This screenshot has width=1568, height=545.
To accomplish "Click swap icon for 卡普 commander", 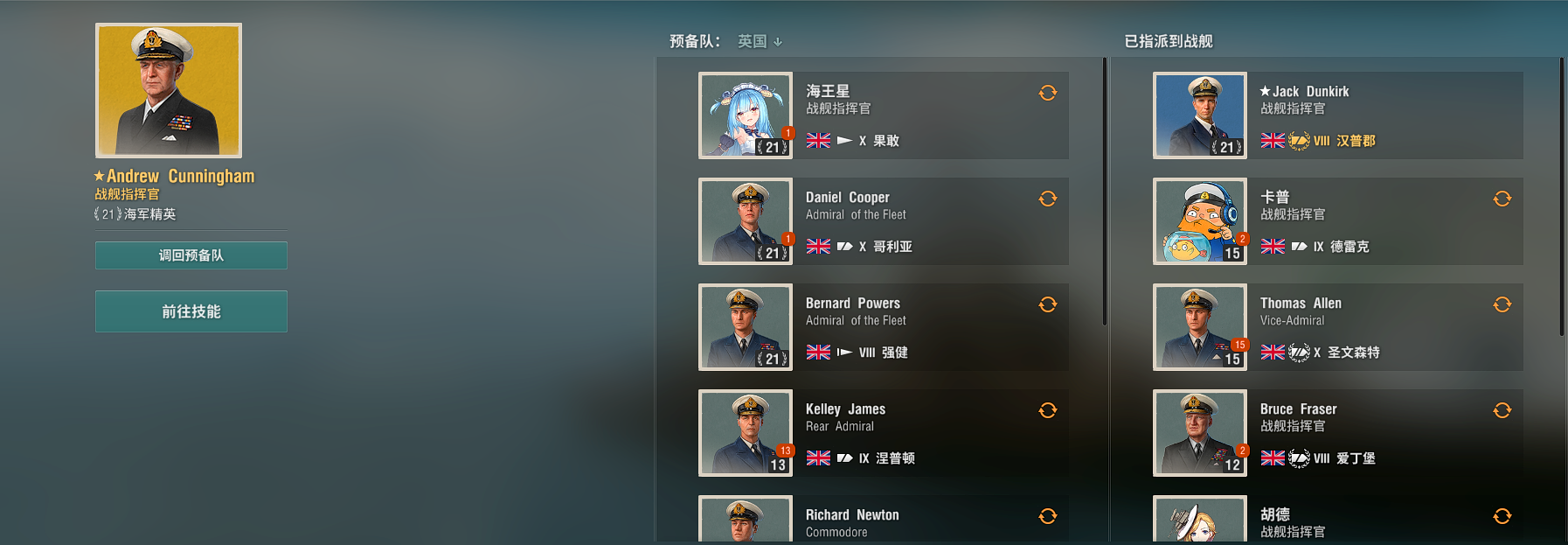I will [1502, 199].
